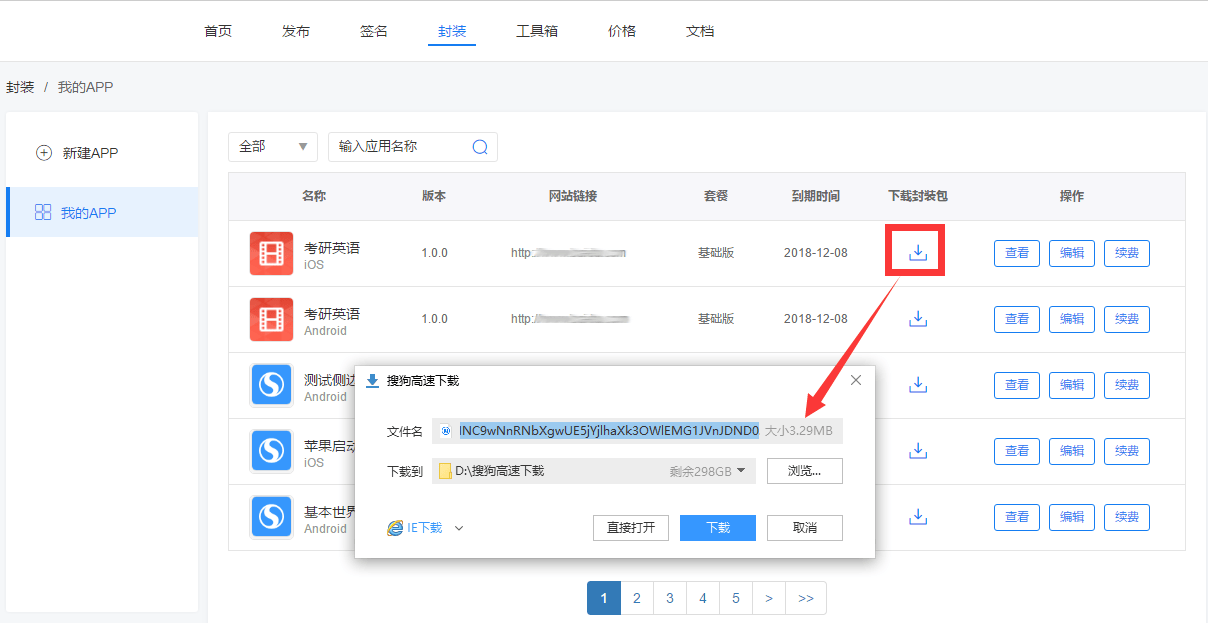
Task: Download the last row's package
Action: click(x=918, y=517)
